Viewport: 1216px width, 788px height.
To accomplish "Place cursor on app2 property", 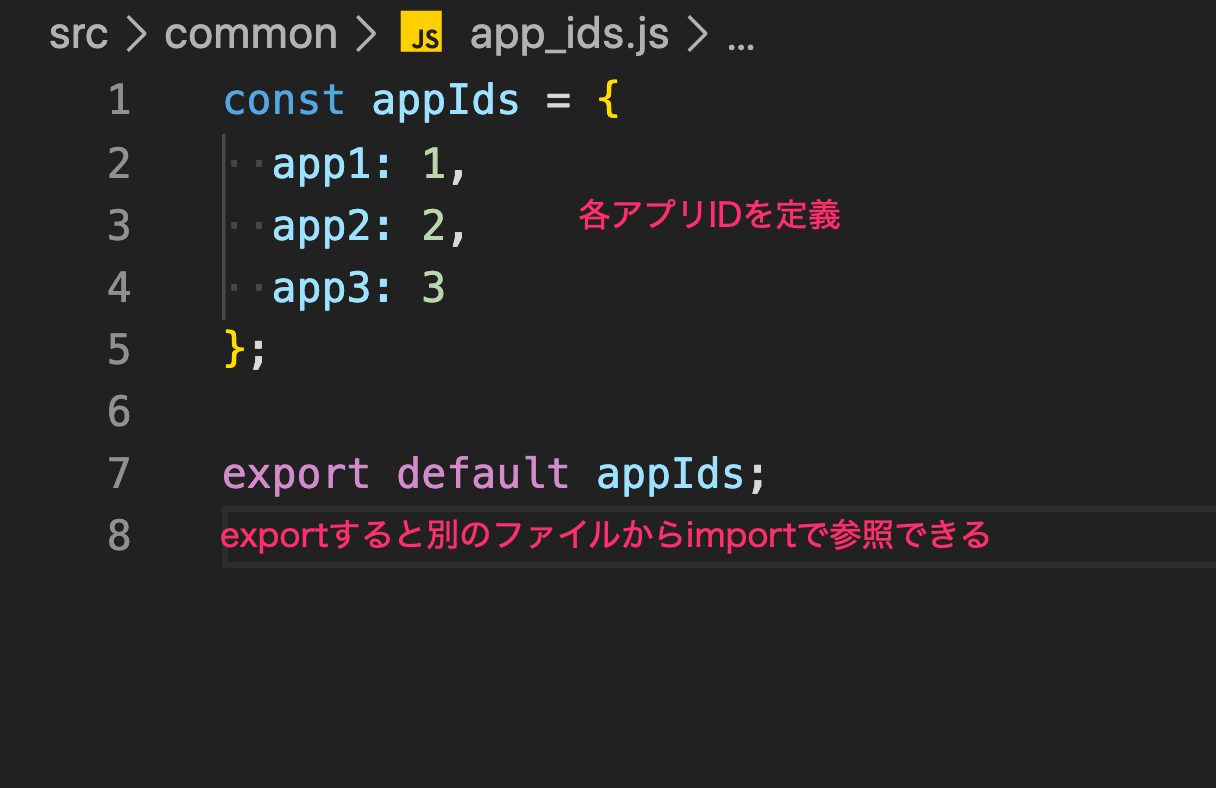I will 321,226.
